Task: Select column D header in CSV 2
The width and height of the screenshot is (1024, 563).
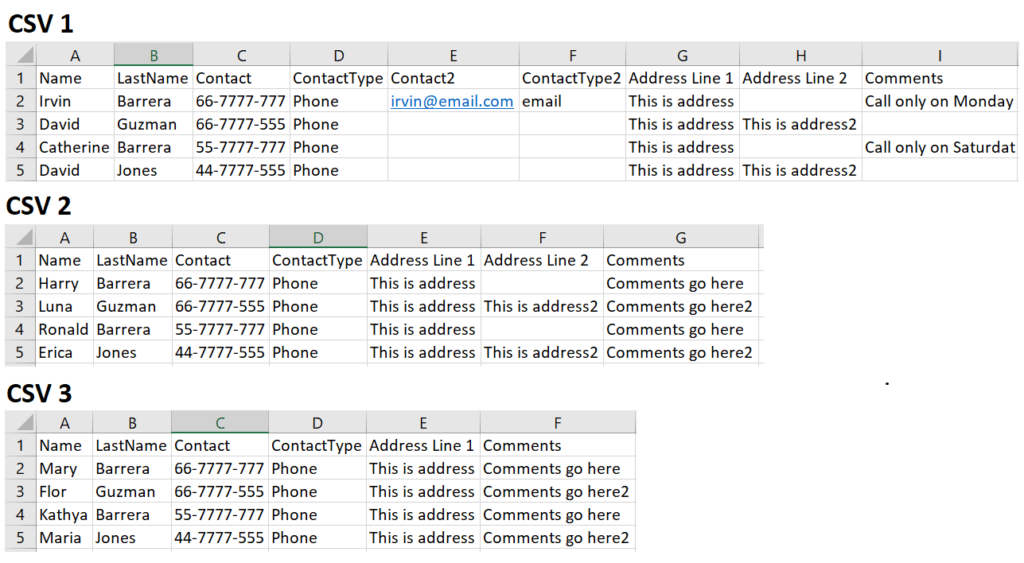Action: (x=318, y=238)
